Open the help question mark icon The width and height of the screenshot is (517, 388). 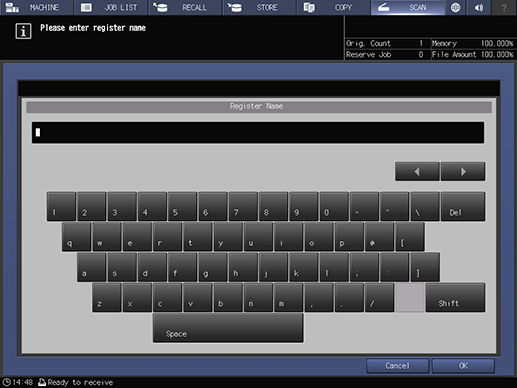504,7
